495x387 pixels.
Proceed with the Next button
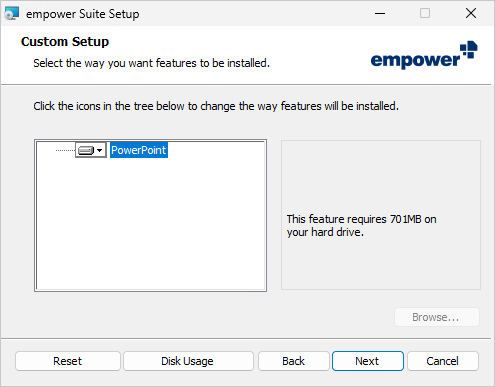(x=368, y=361)
